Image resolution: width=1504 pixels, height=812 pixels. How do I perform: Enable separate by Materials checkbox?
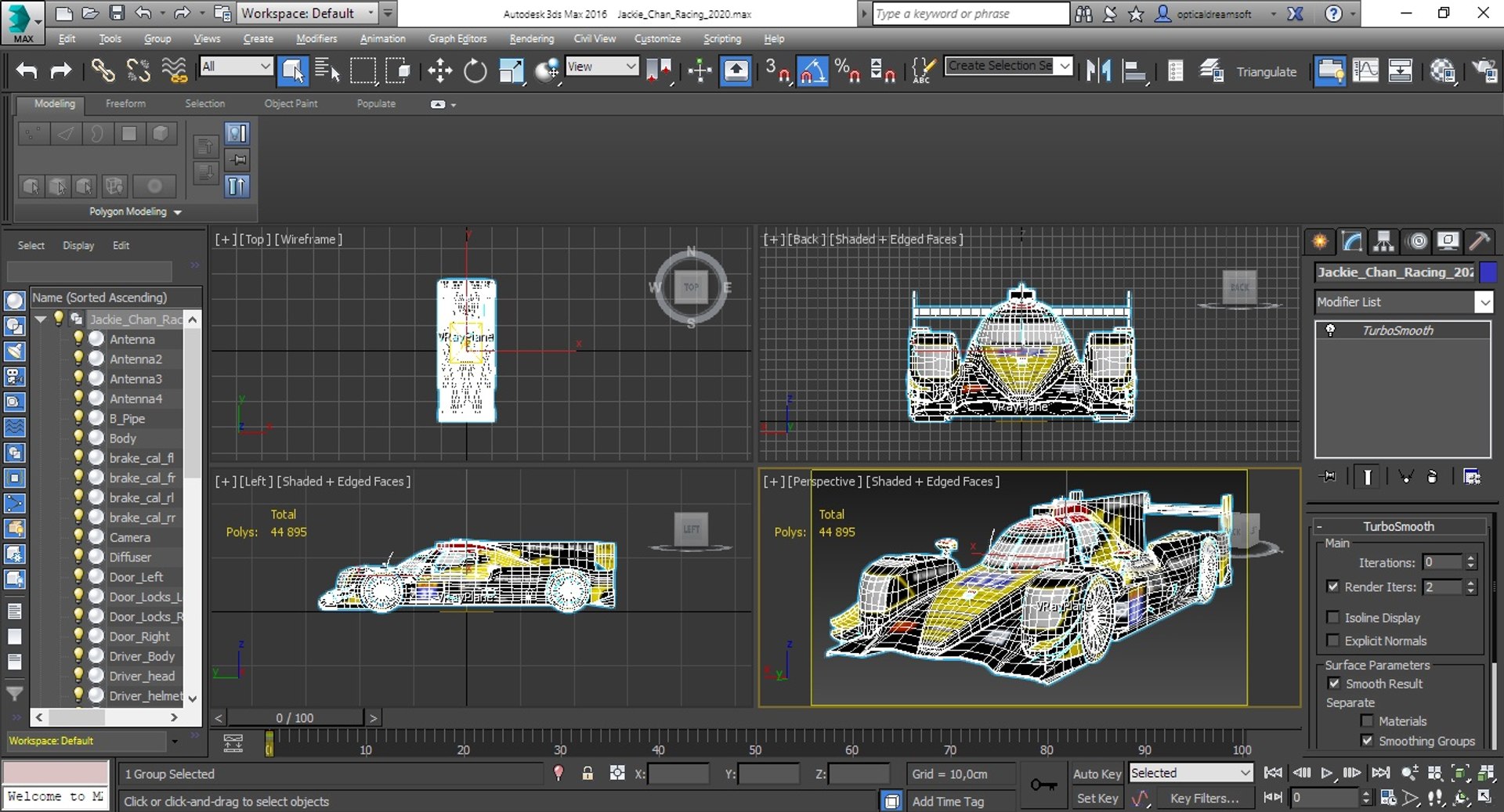tap(1367, 721)
